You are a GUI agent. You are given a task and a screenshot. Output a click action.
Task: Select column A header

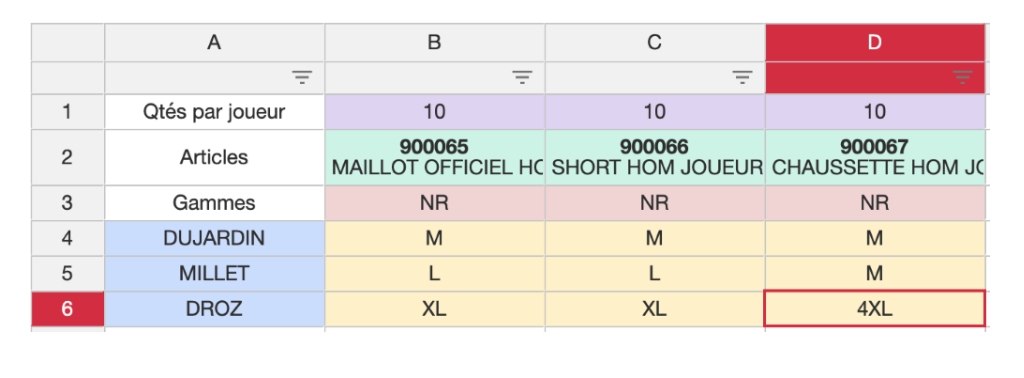(x=214, y=42)
